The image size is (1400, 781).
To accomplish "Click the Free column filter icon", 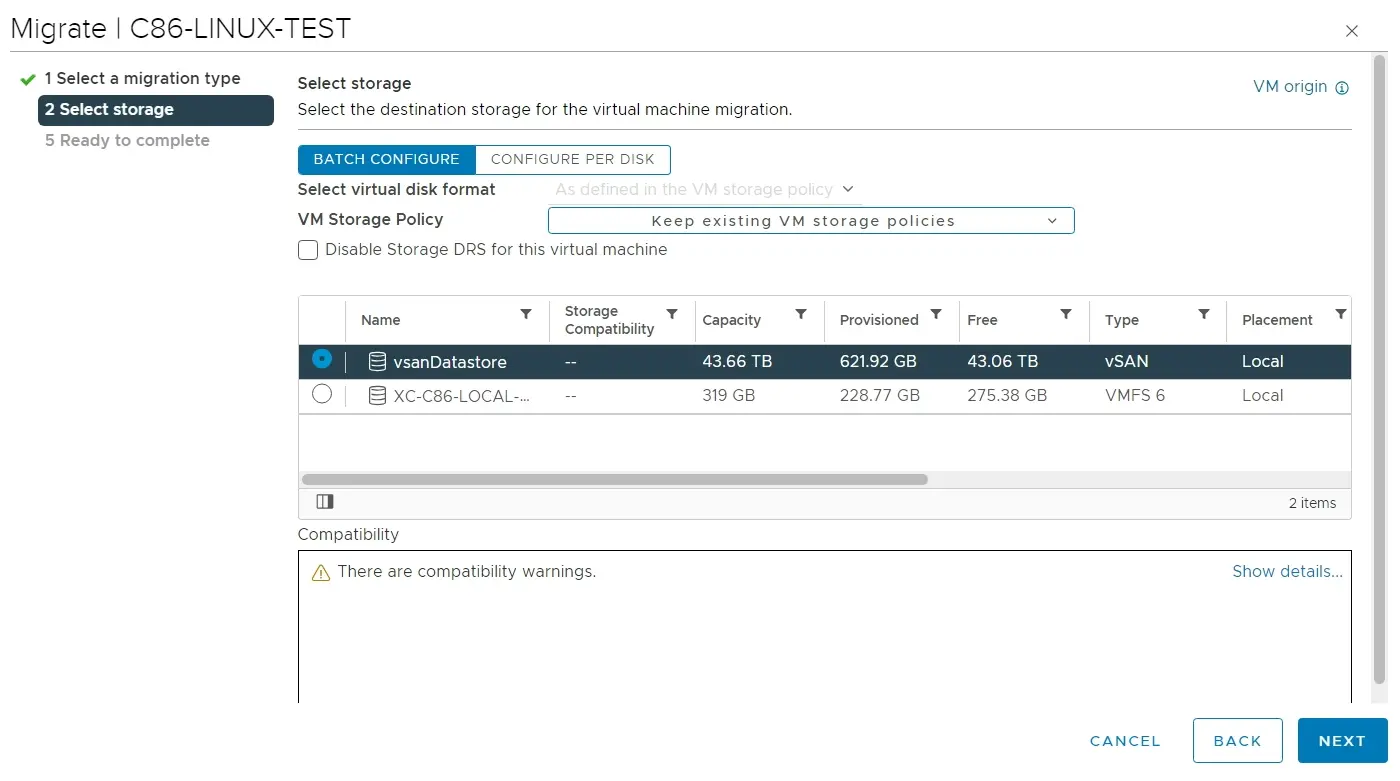I will coord(1066,314).
